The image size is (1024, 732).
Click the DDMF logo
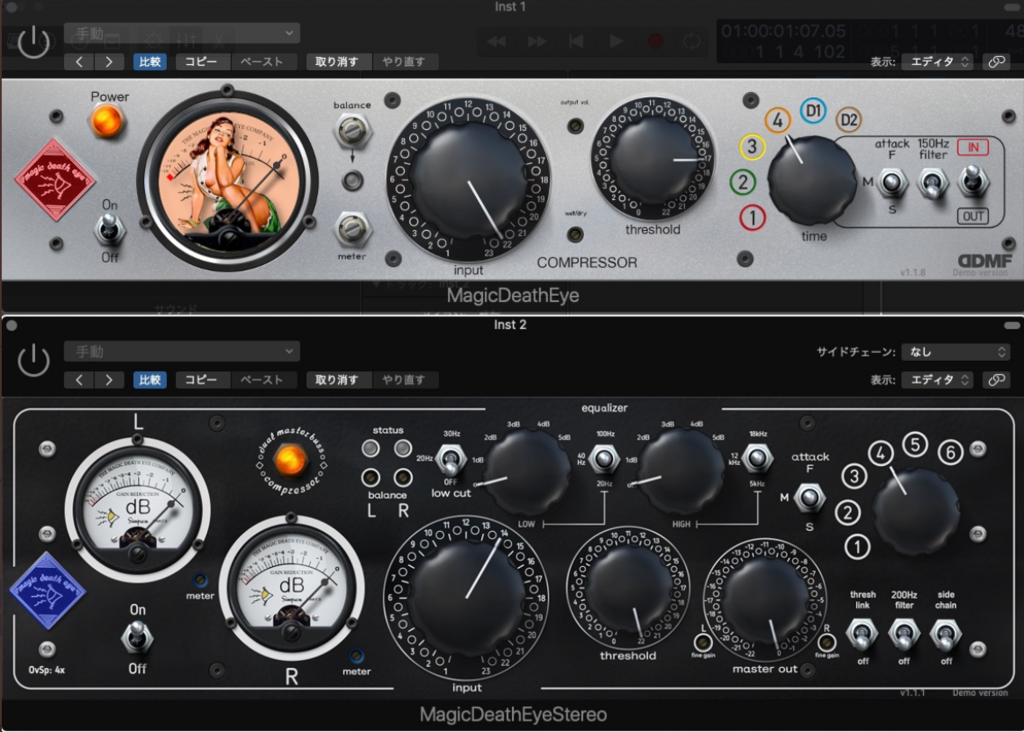985,261
